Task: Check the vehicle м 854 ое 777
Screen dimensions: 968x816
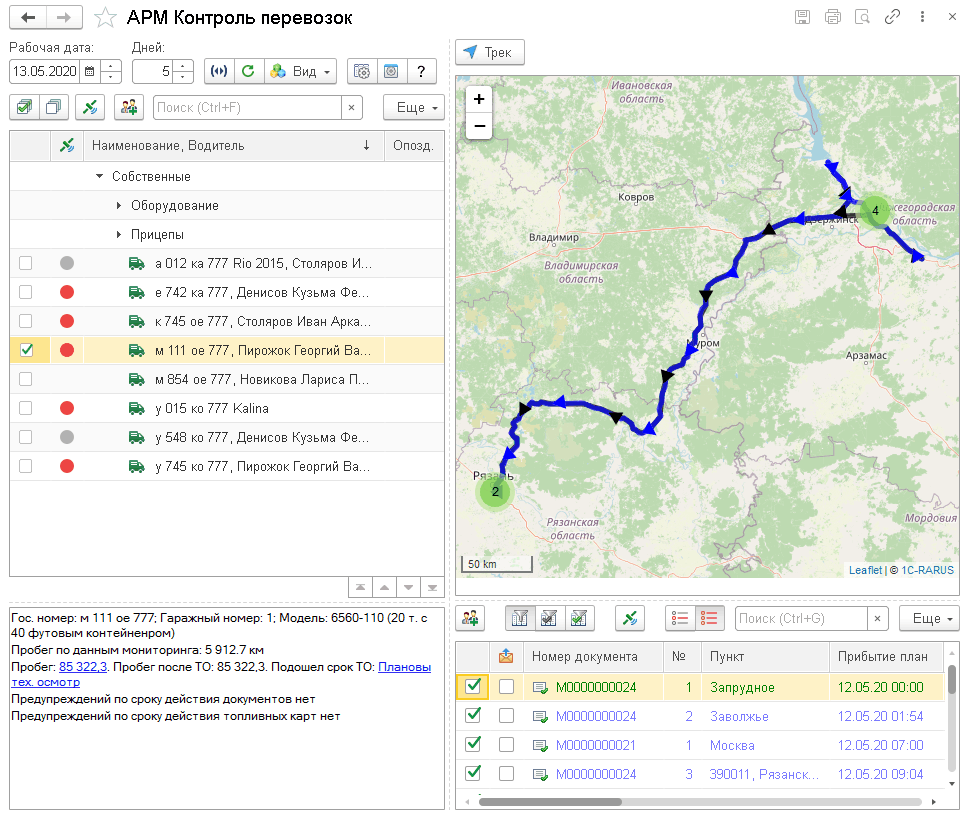Action: (25, 379)
